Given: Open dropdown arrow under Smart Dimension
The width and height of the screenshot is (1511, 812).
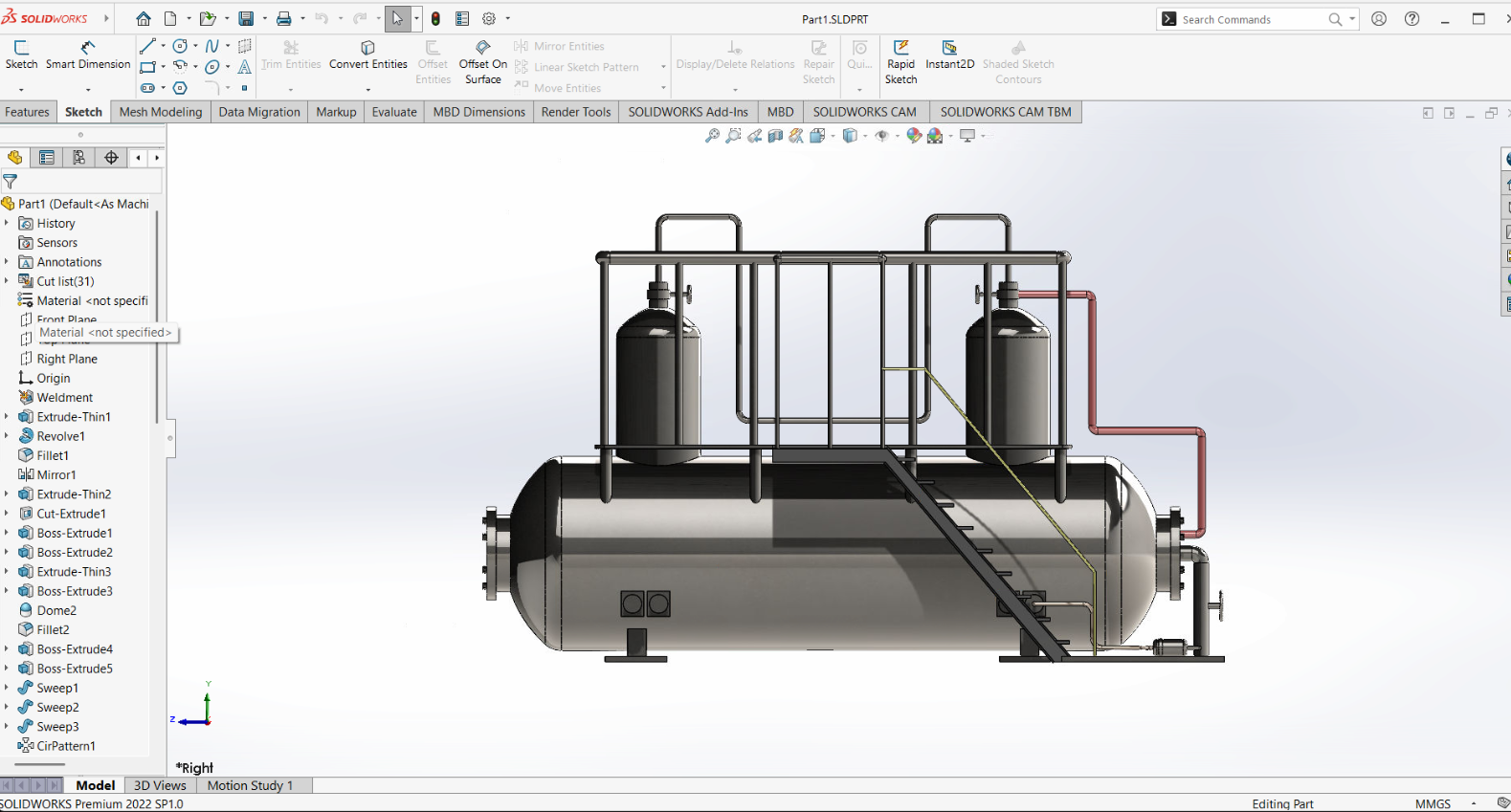Looking at the screenshot, I should pos(88,89).
